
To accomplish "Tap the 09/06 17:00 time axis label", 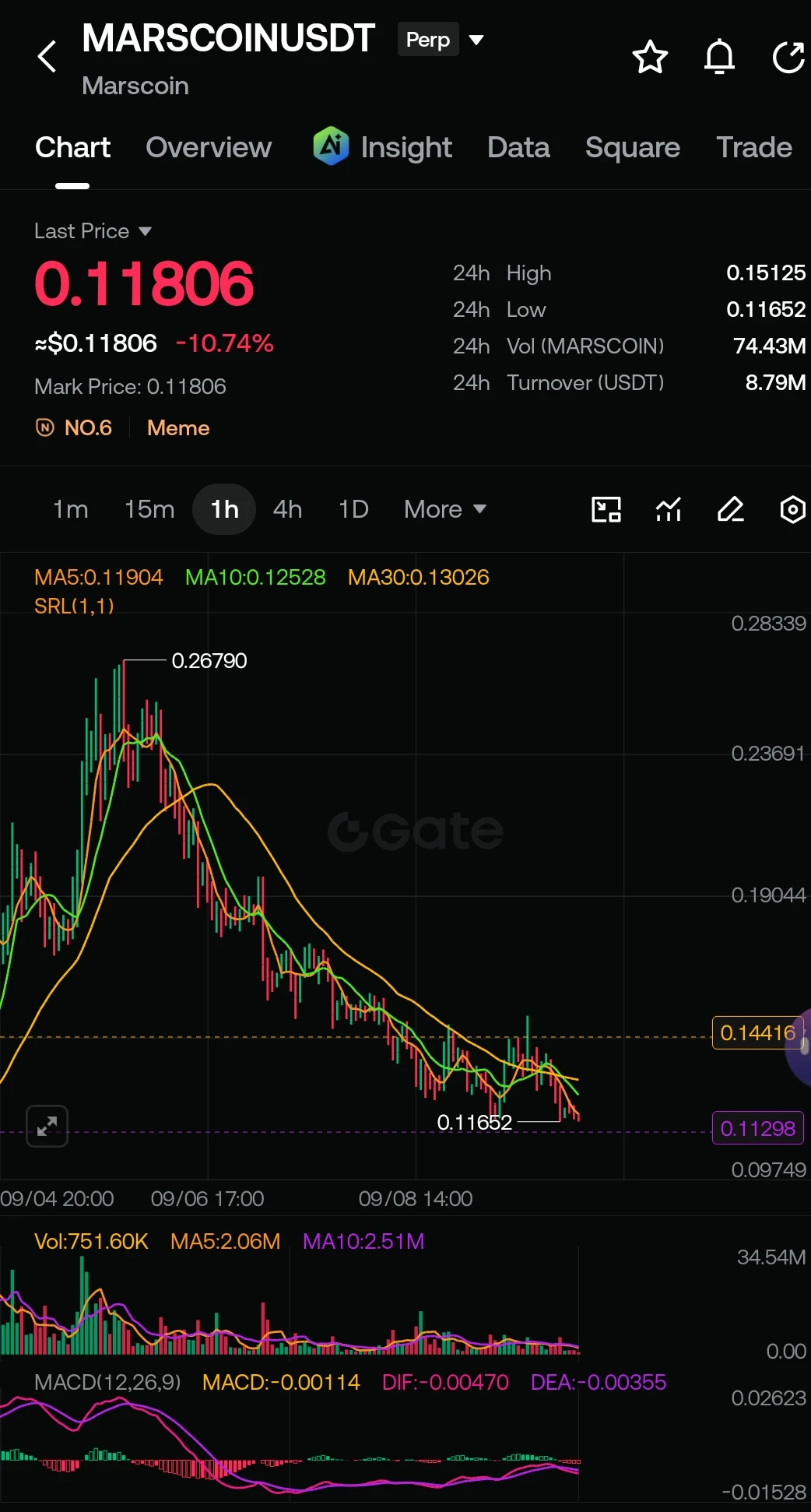I will coord(207,1198).
